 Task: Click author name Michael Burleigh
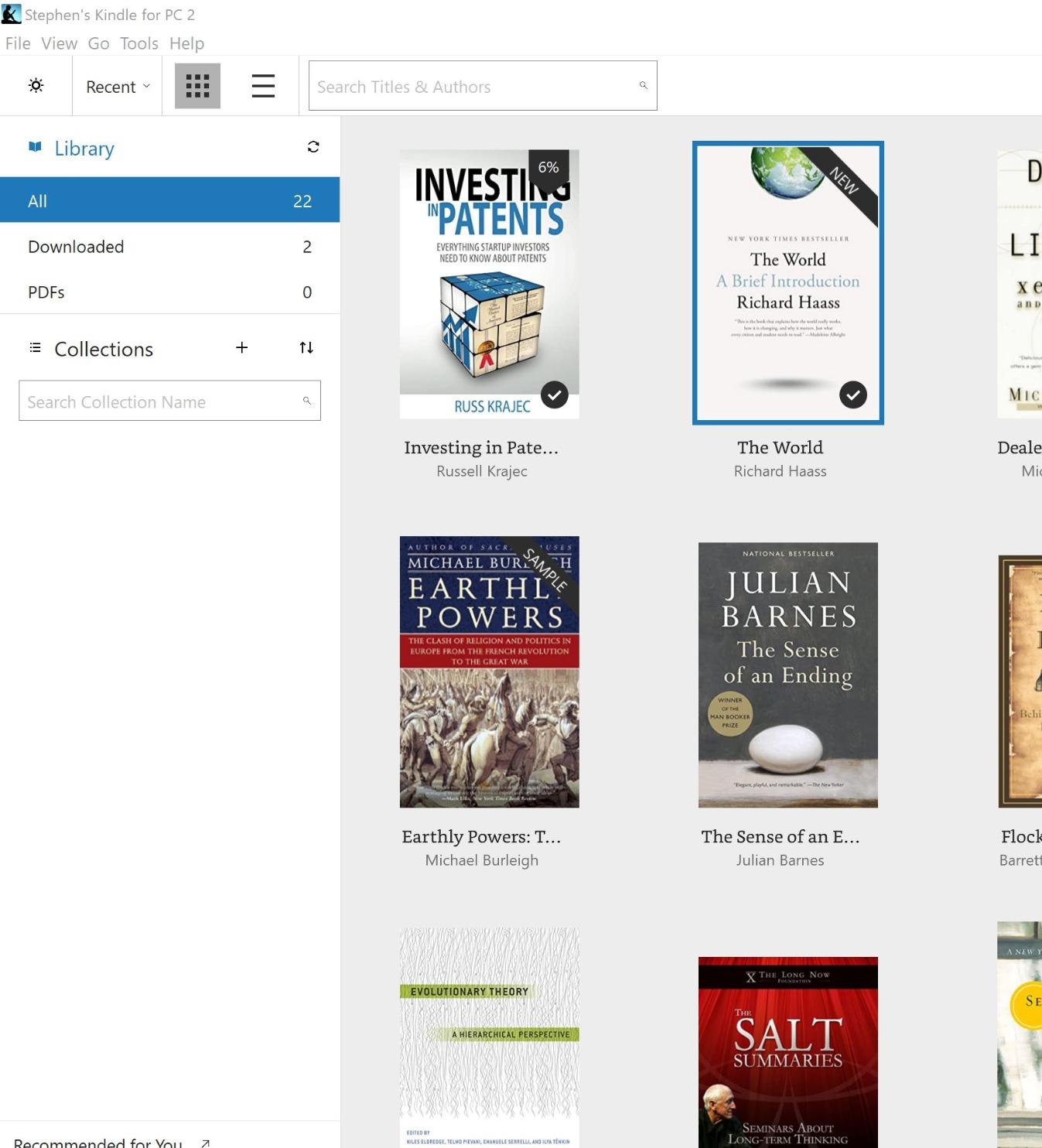point(482,860)
